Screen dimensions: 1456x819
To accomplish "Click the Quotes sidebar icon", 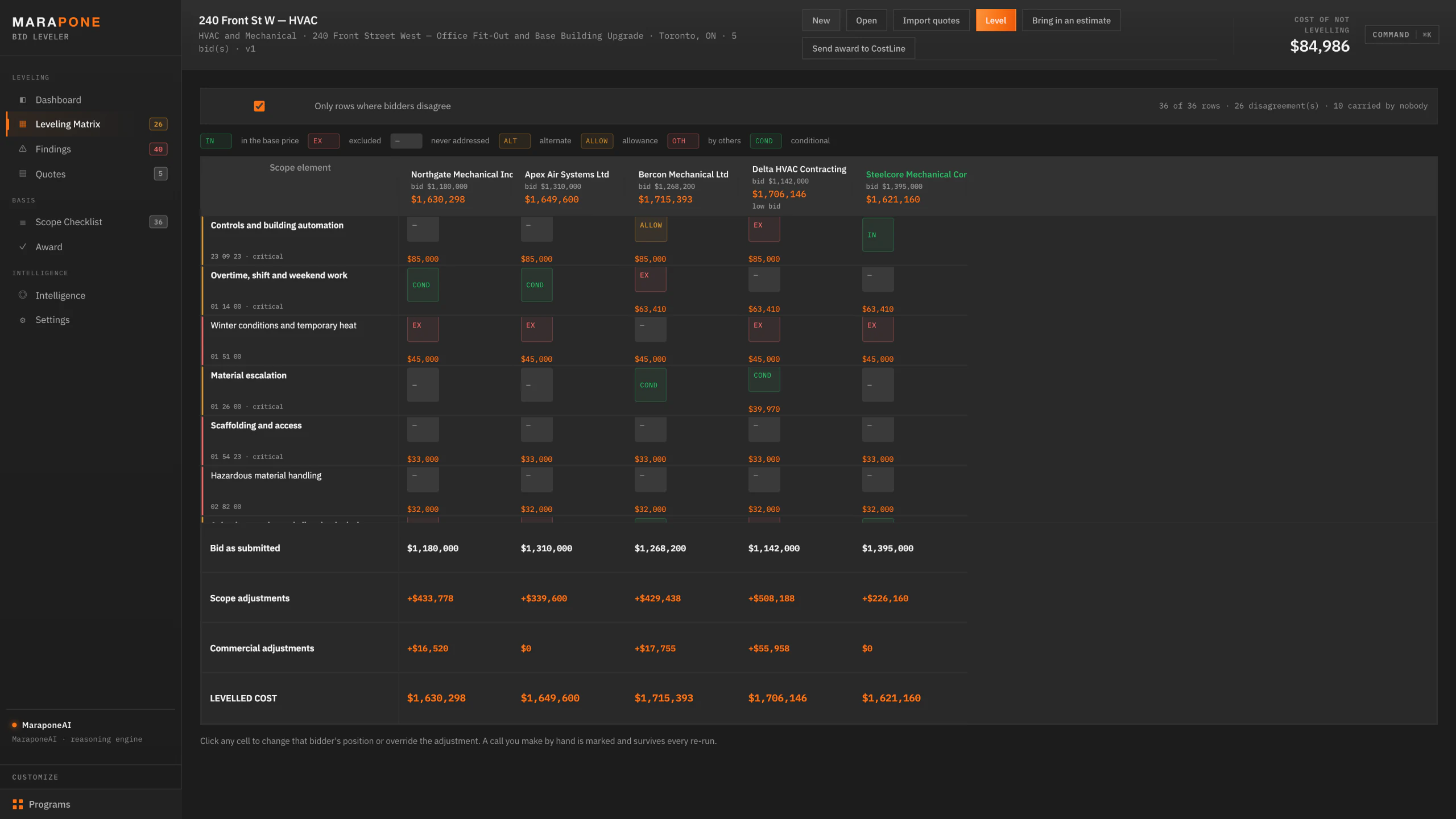I will pos(23,174).
